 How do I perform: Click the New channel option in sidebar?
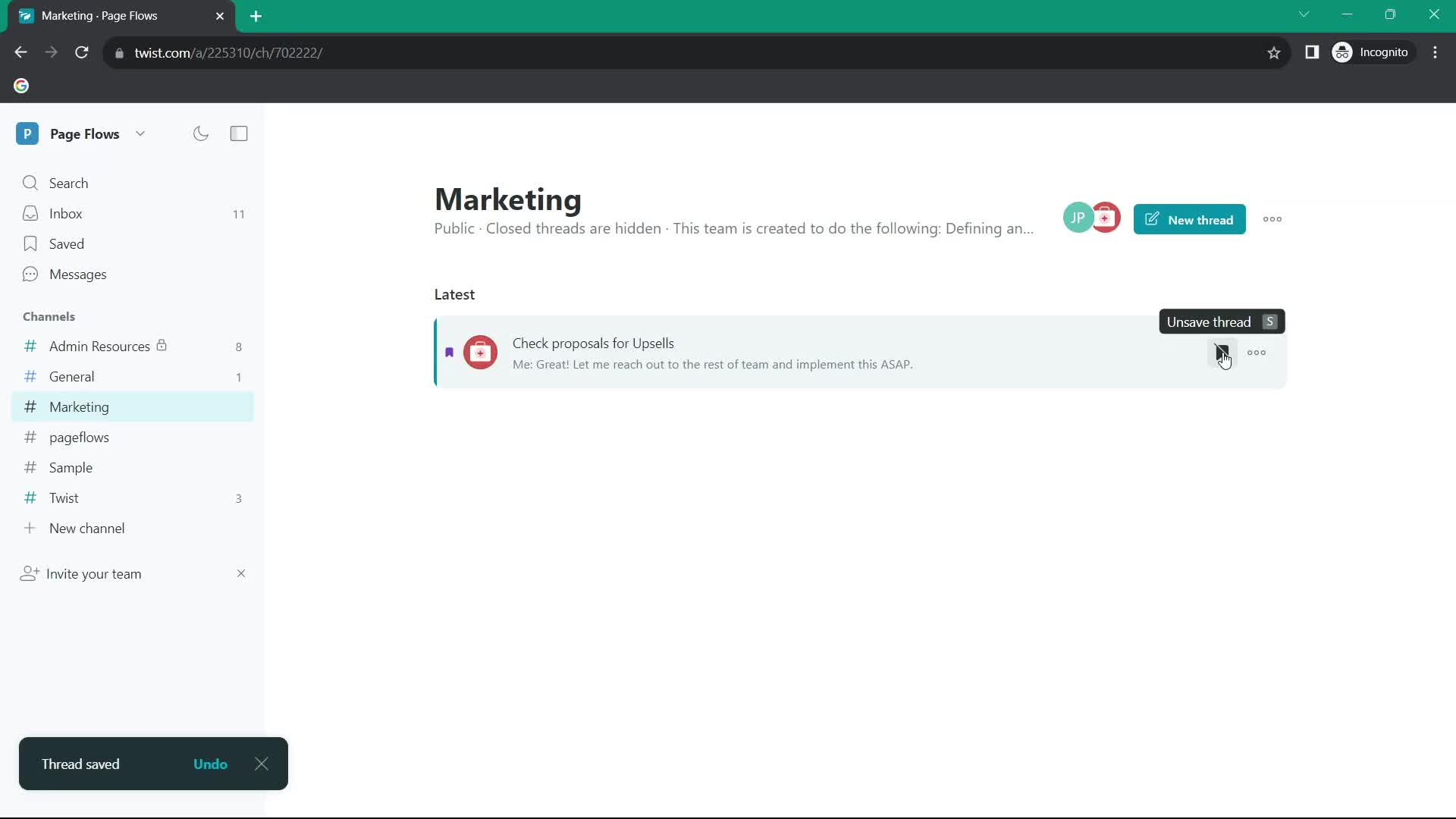click(x=87, y=528)
